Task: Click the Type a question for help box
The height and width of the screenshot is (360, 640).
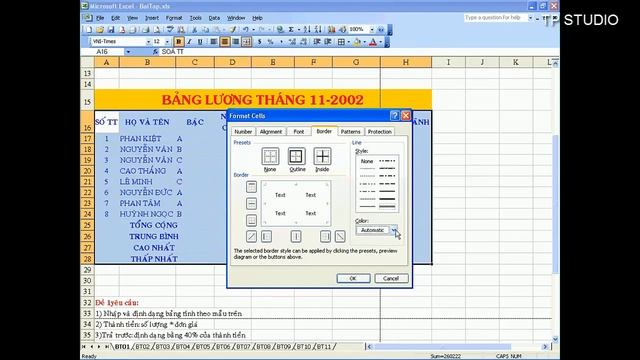Action: tap(495, 18)
